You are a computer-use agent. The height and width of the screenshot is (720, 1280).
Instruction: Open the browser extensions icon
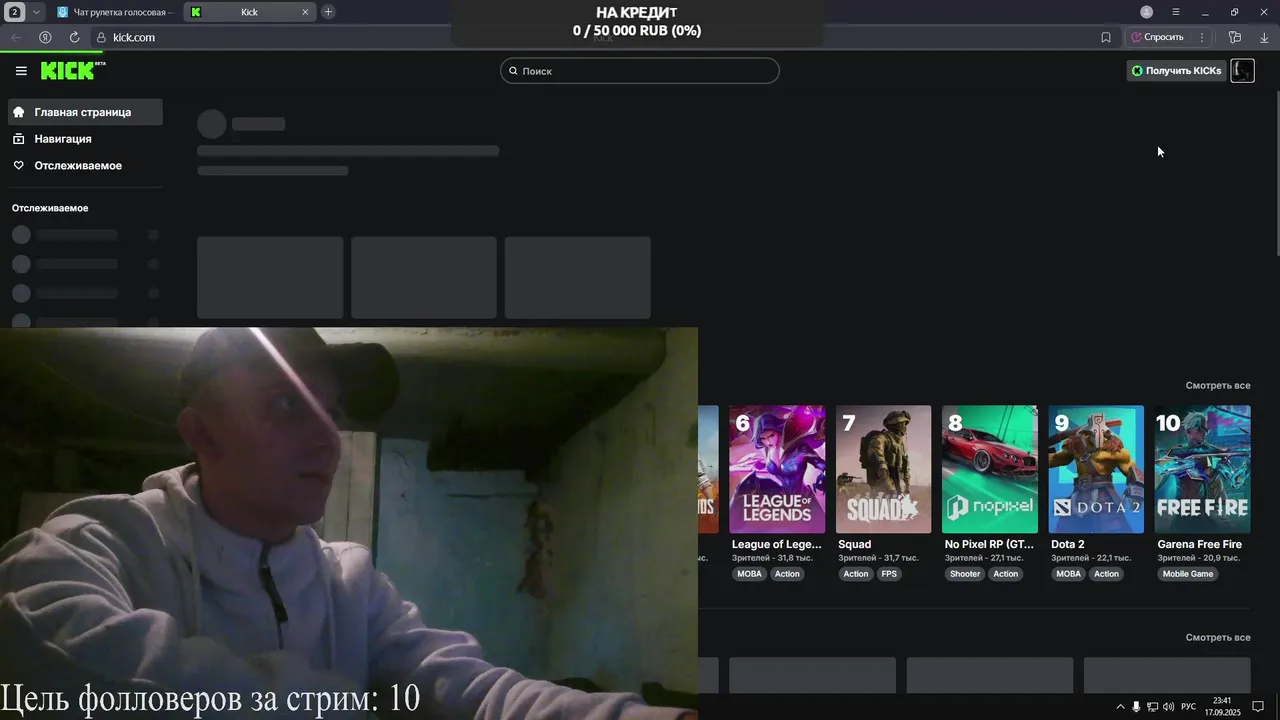pos(1235,37)
